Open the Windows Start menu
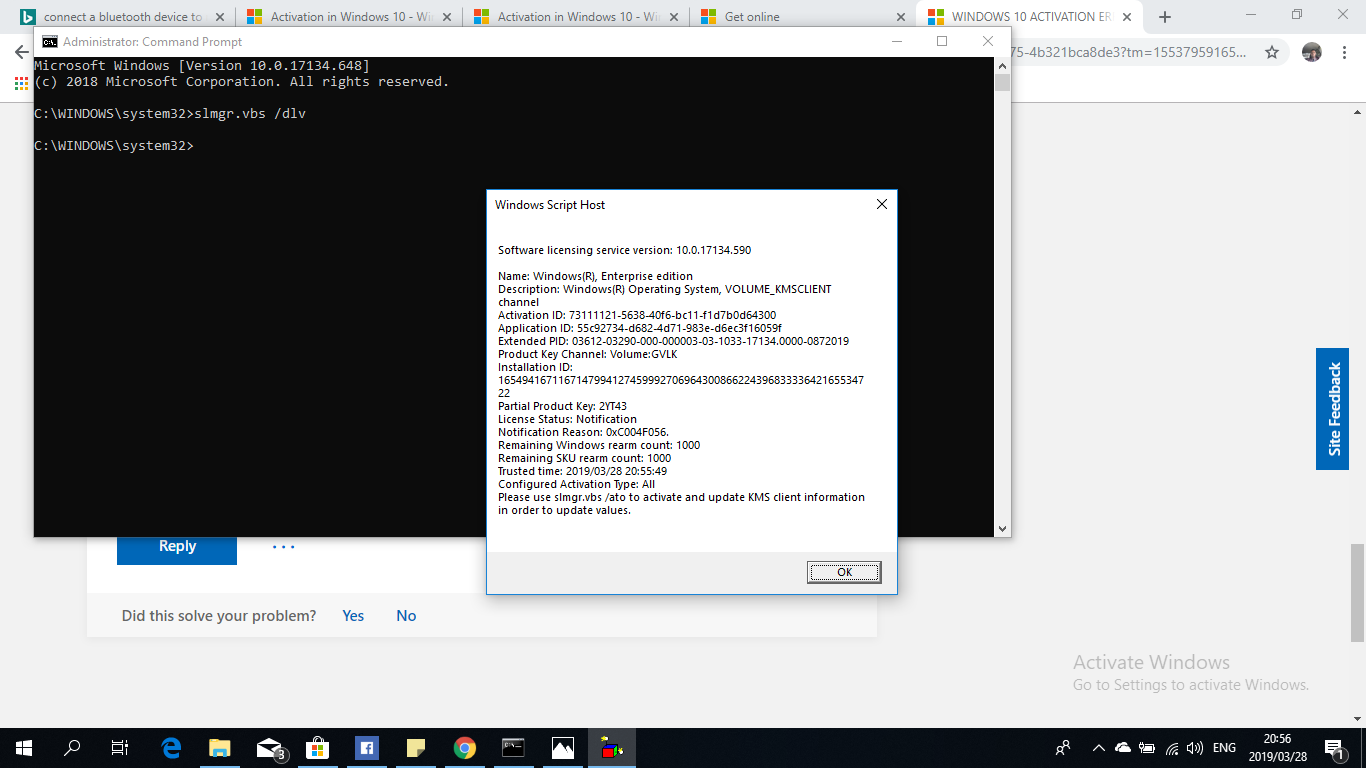 24,748
